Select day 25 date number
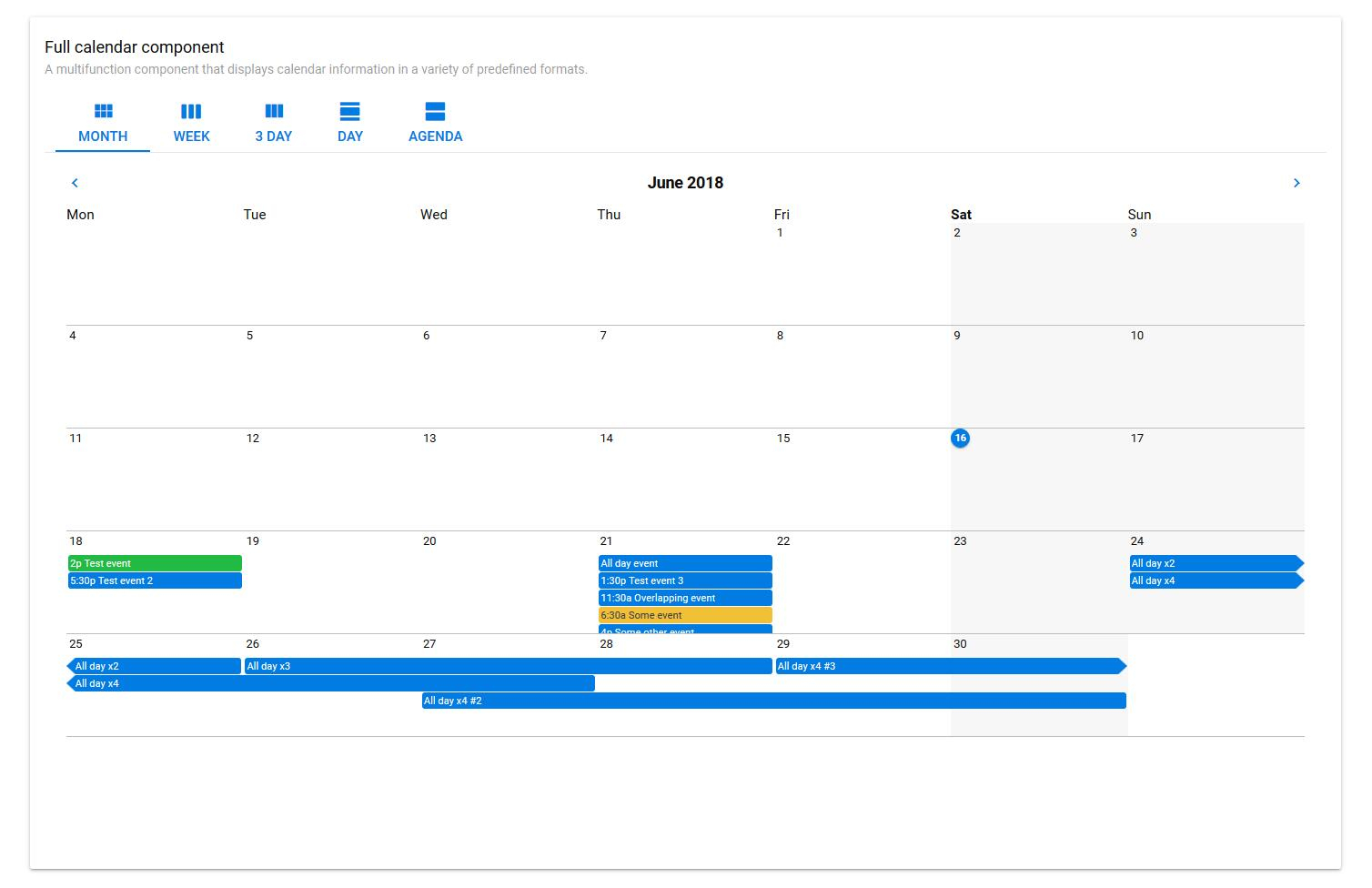Image resolution: width=1372 pixels, height=888 pixels. [x=76, y=644]
